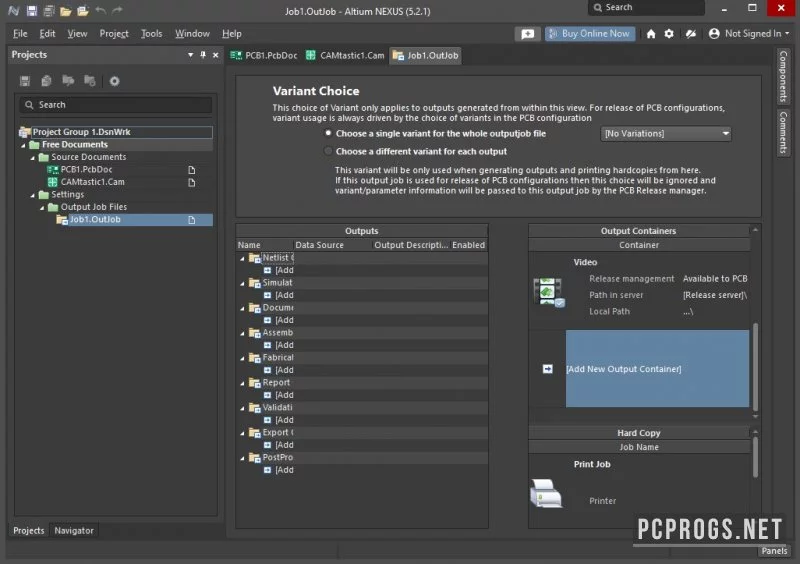Click the Print Job printer icon

(x=546, y=493)
